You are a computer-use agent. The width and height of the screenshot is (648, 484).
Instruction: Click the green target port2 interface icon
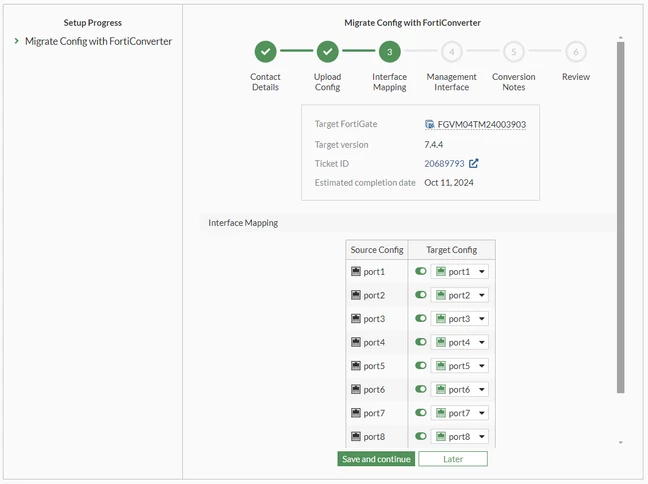point(441,295)
